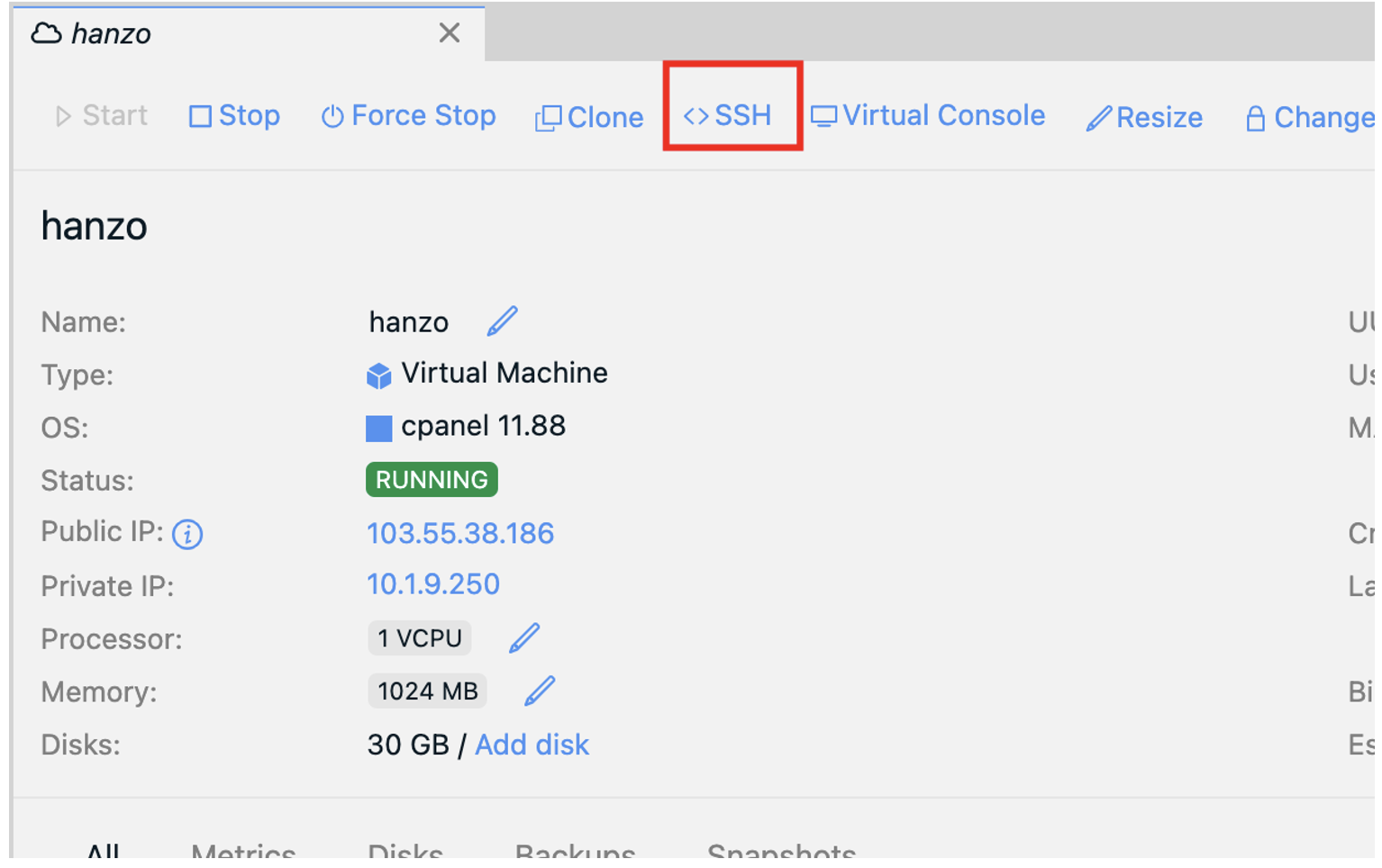Force Stop the running VM
The width and height of the screenshot is (1382, 868).
coord(407,115)
